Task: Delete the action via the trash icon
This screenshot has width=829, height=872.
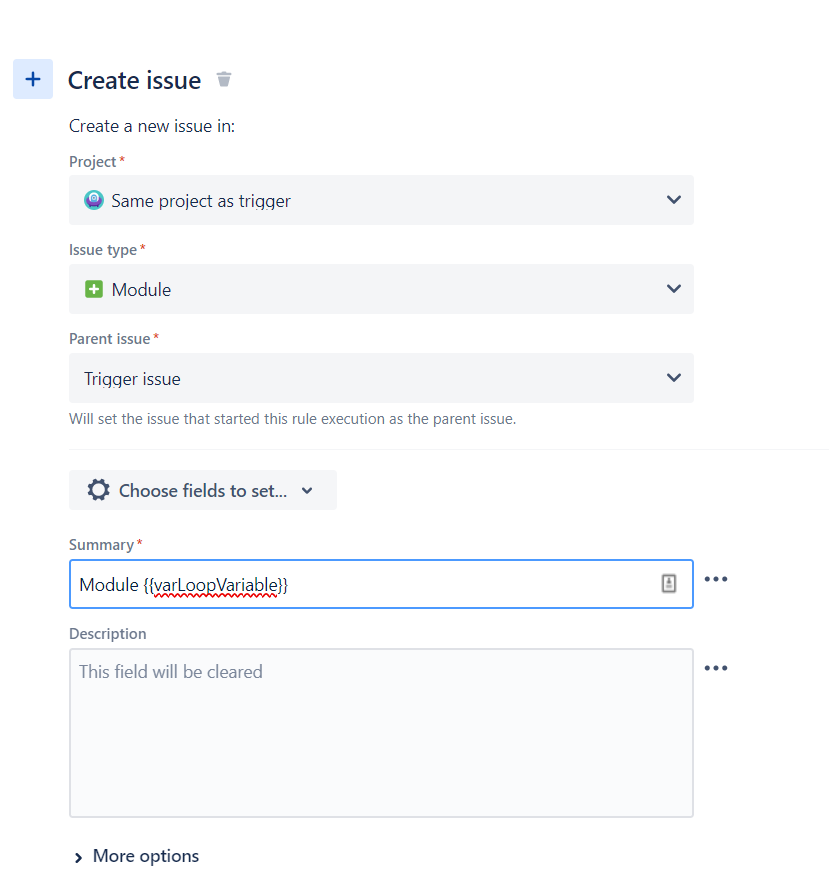Action: click(x=224, y=80)
